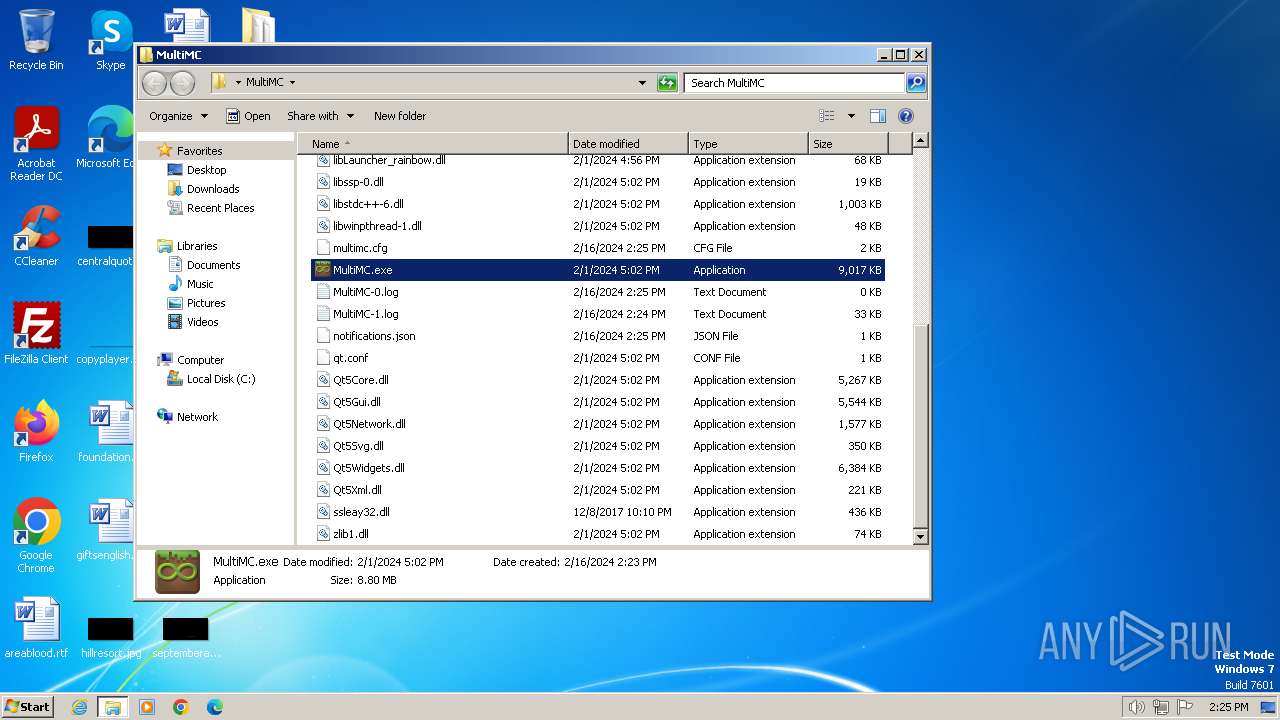The width and height of the screenshot is (1280, 720).
Task: Click Chrome icon in taskbar
Action: point(181,707)
